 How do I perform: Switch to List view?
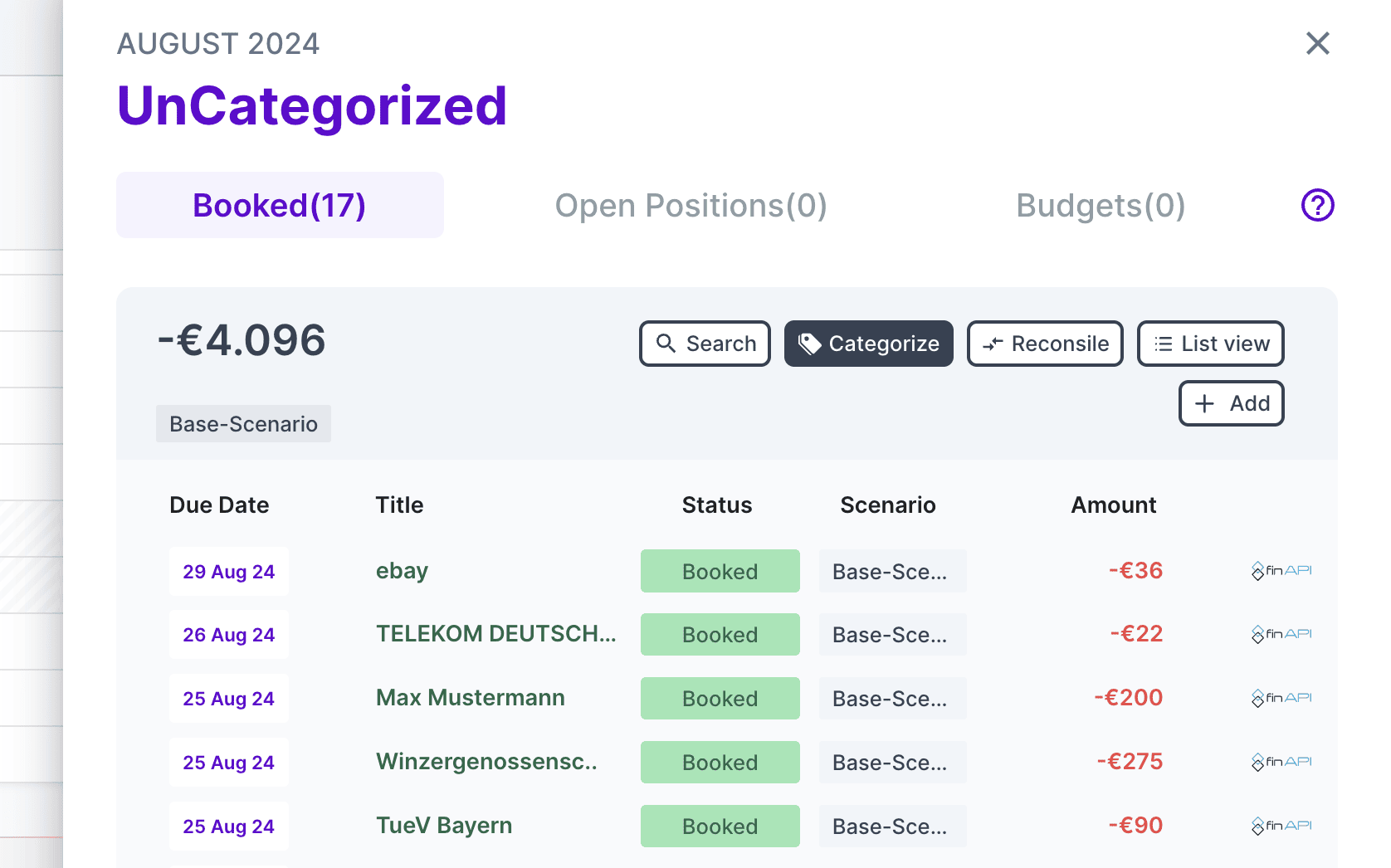point(1210,344)
